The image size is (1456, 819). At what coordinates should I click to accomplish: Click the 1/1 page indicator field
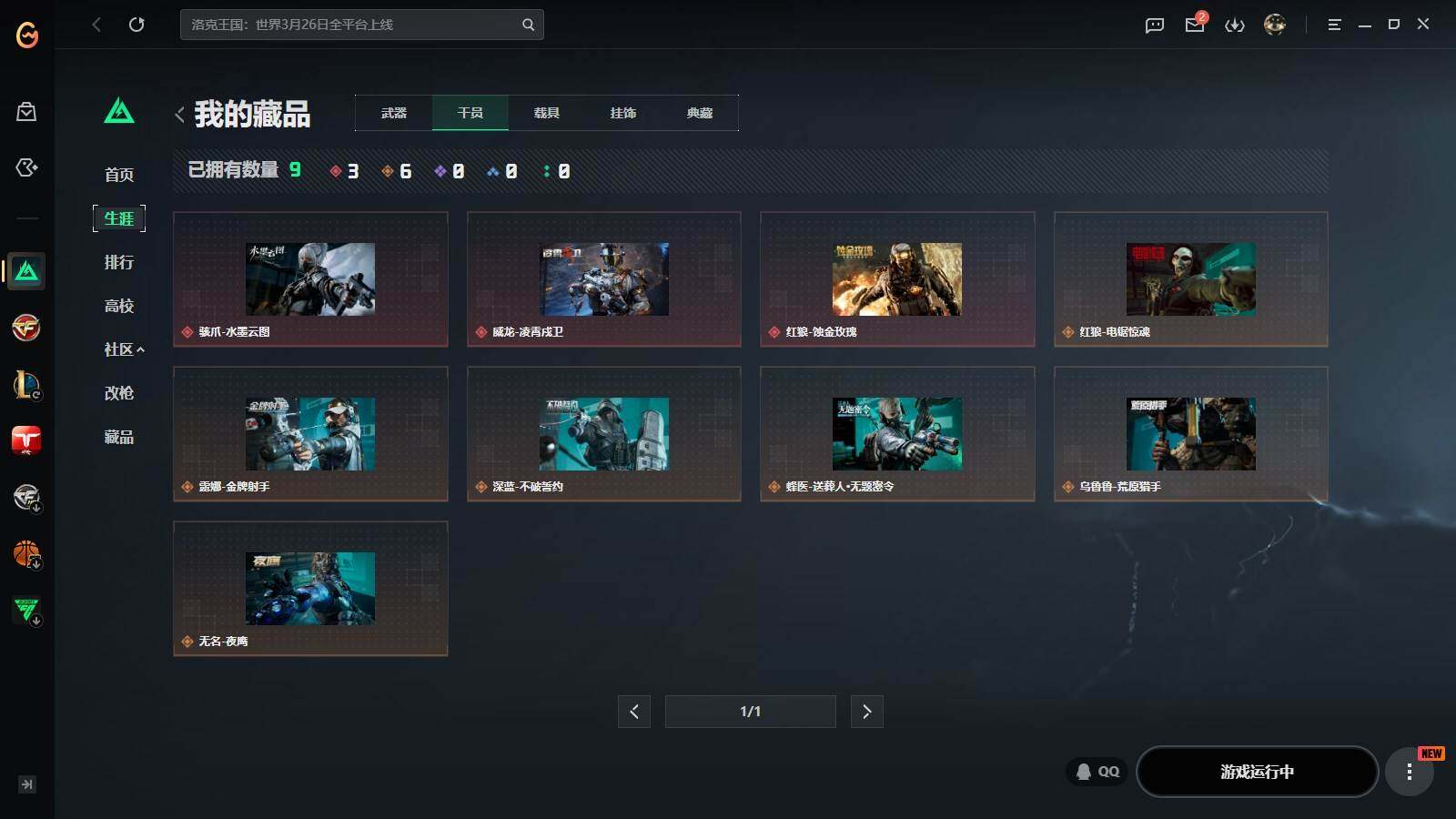751,712
